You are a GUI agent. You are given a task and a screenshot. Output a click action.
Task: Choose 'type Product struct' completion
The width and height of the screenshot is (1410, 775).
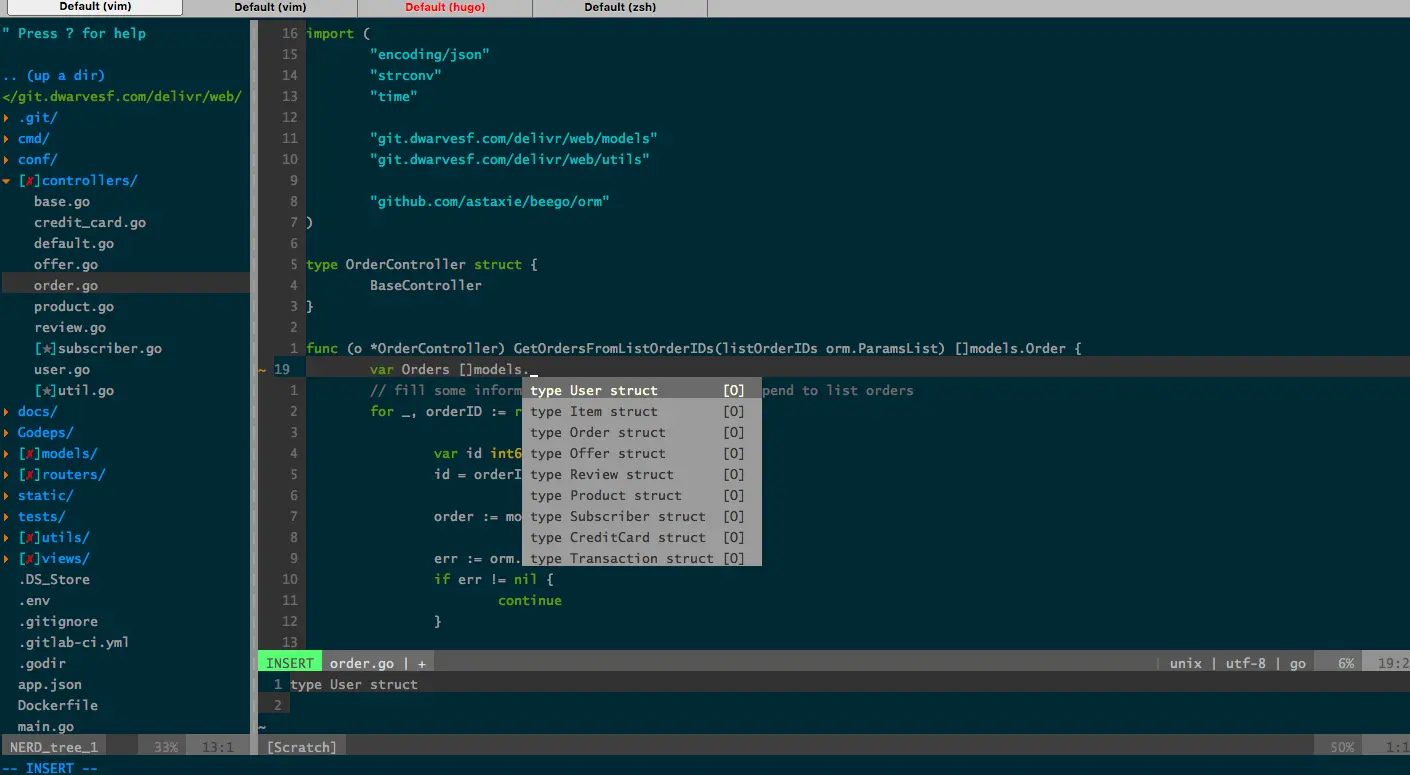642,496
